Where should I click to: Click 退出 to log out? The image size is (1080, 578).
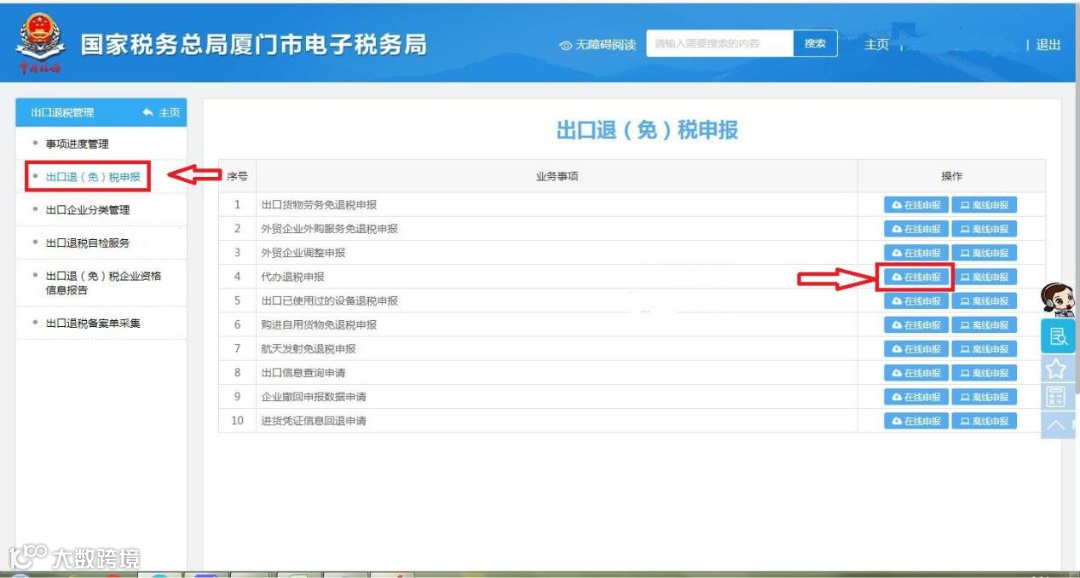click(x=1048, y=45)
